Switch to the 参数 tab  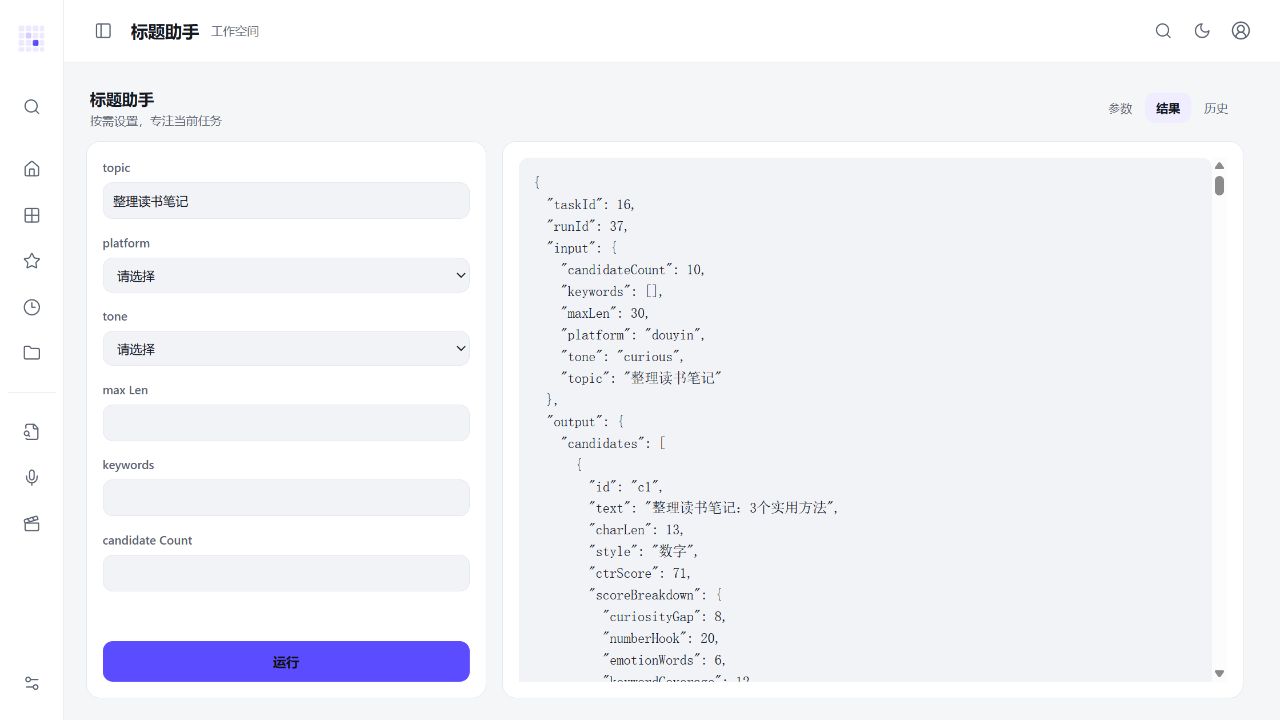pos(1120,109)
